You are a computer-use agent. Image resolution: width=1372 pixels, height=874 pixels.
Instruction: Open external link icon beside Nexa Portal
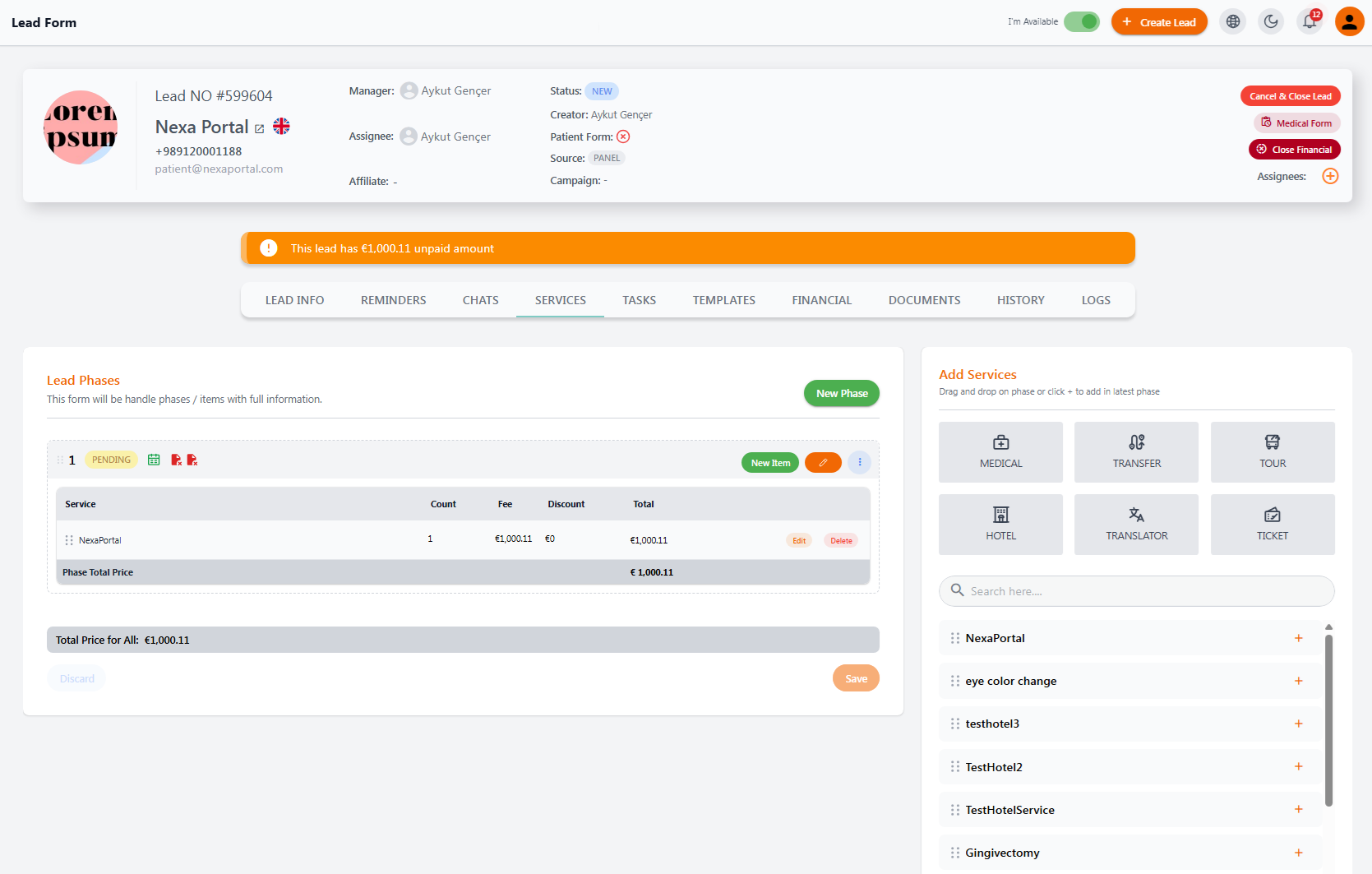260,129
